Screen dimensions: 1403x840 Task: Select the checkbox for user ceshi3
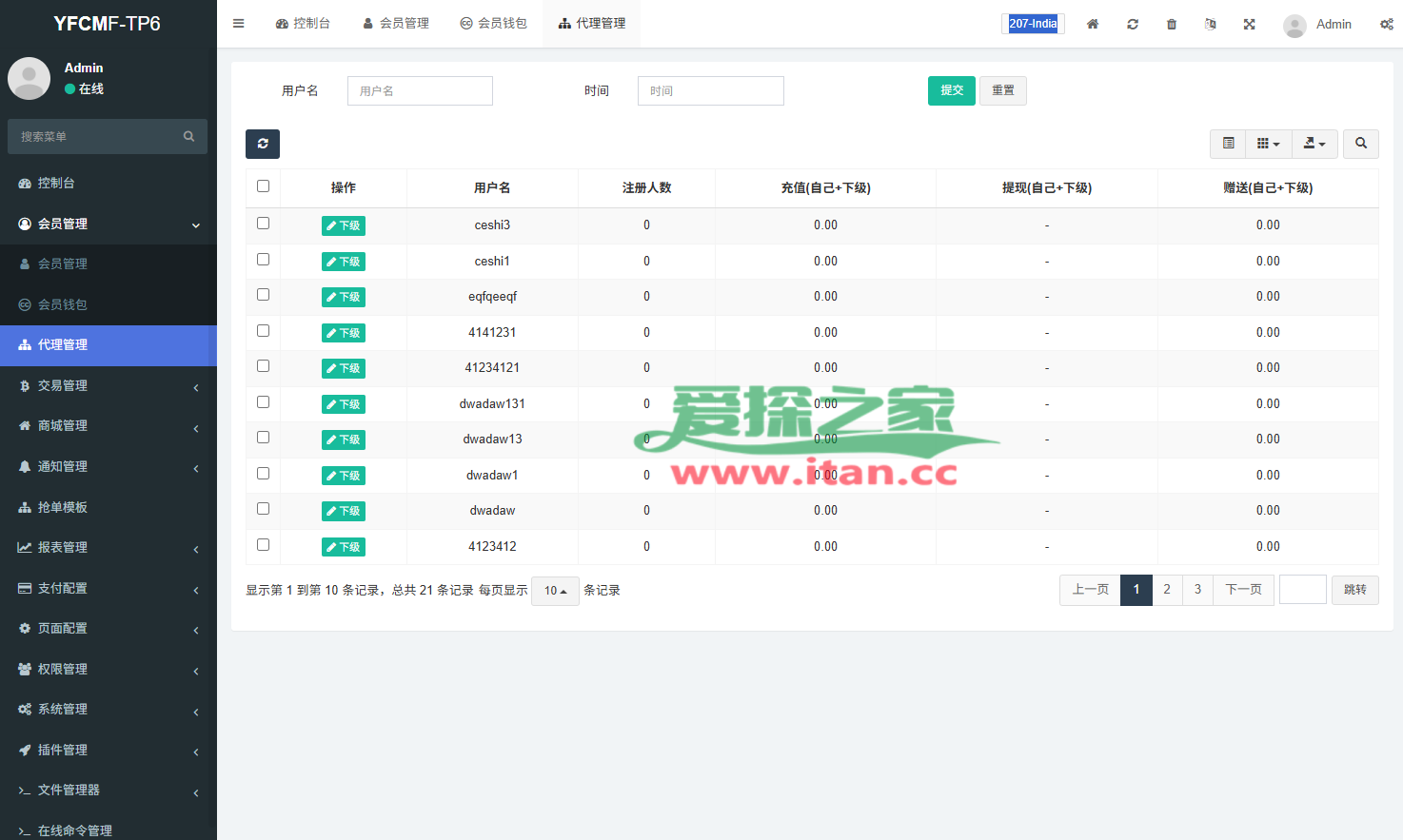[x=264, y=224]
